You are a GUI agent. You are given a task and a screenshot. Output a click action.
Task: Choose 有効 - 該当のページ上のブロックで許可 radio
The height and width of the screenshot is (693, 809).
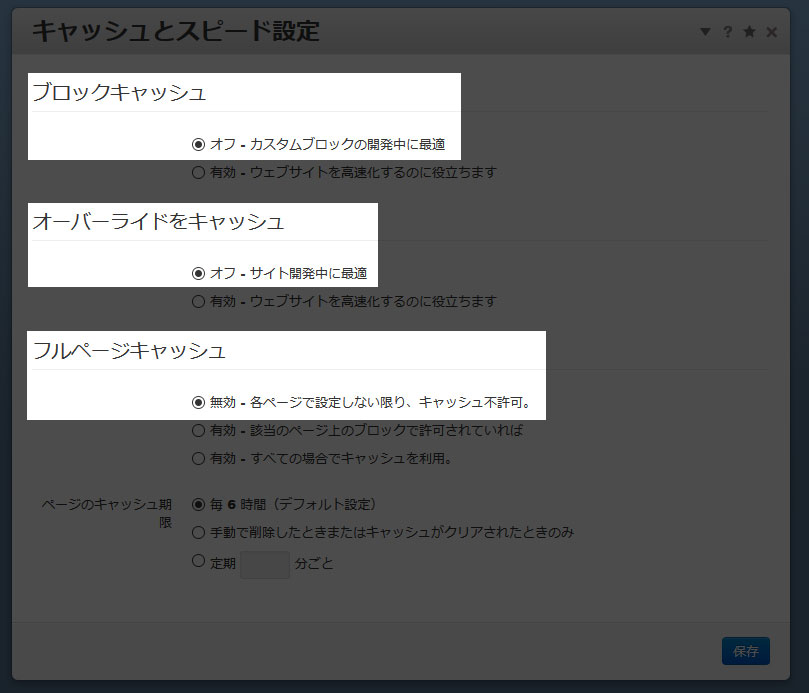(x=198, y=430)
